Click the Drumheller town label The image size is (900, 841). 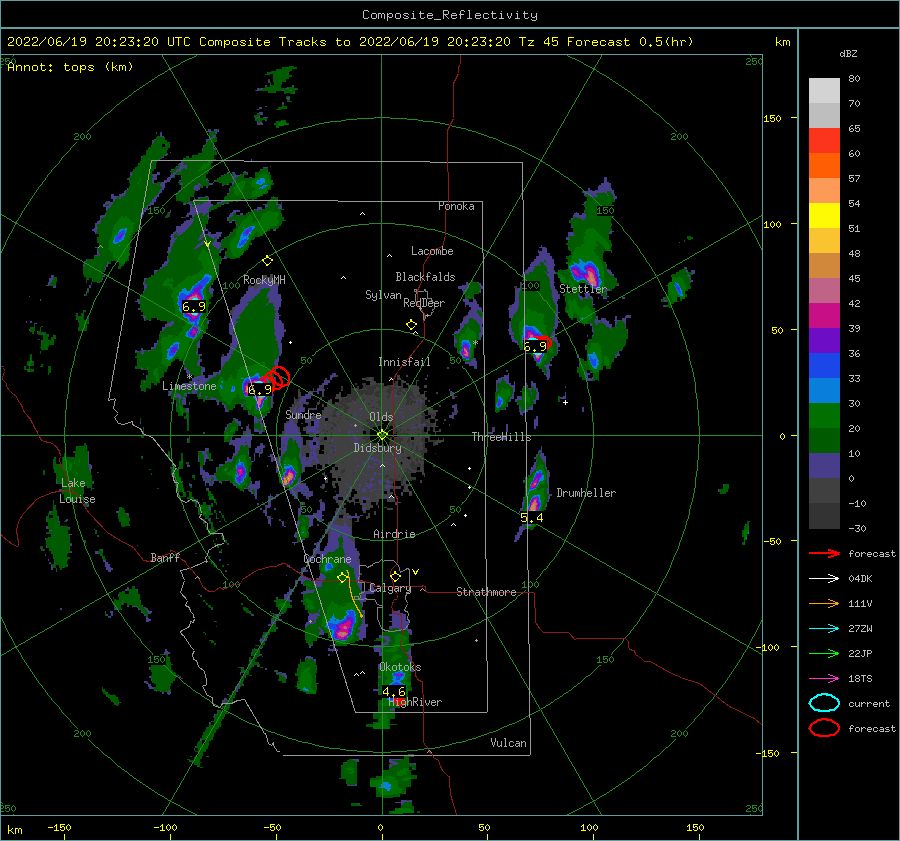point(586,493)
